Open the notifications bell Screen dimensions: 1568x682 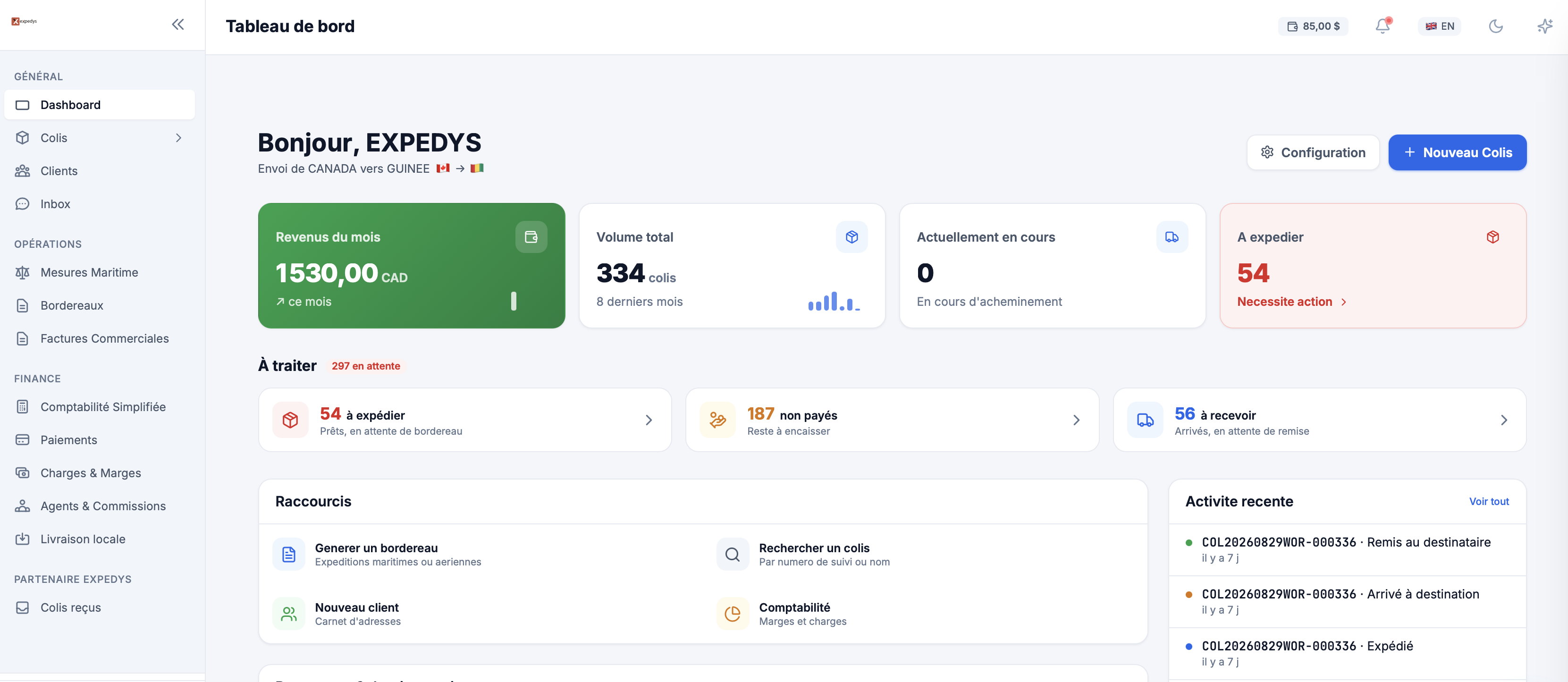click(1383, 25)
